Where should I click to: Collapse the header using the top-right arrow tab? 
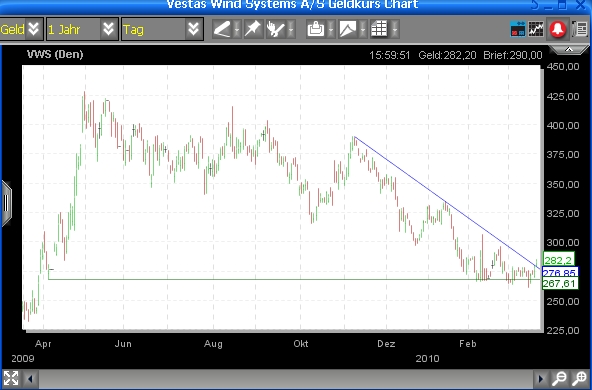point(568,50)
